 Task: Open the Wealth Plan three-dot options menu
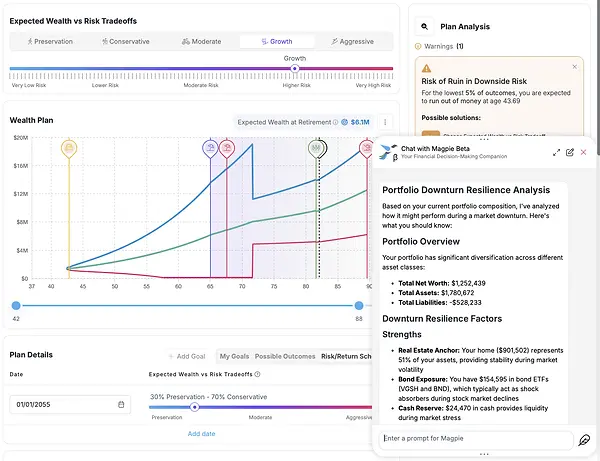[385, 122]
